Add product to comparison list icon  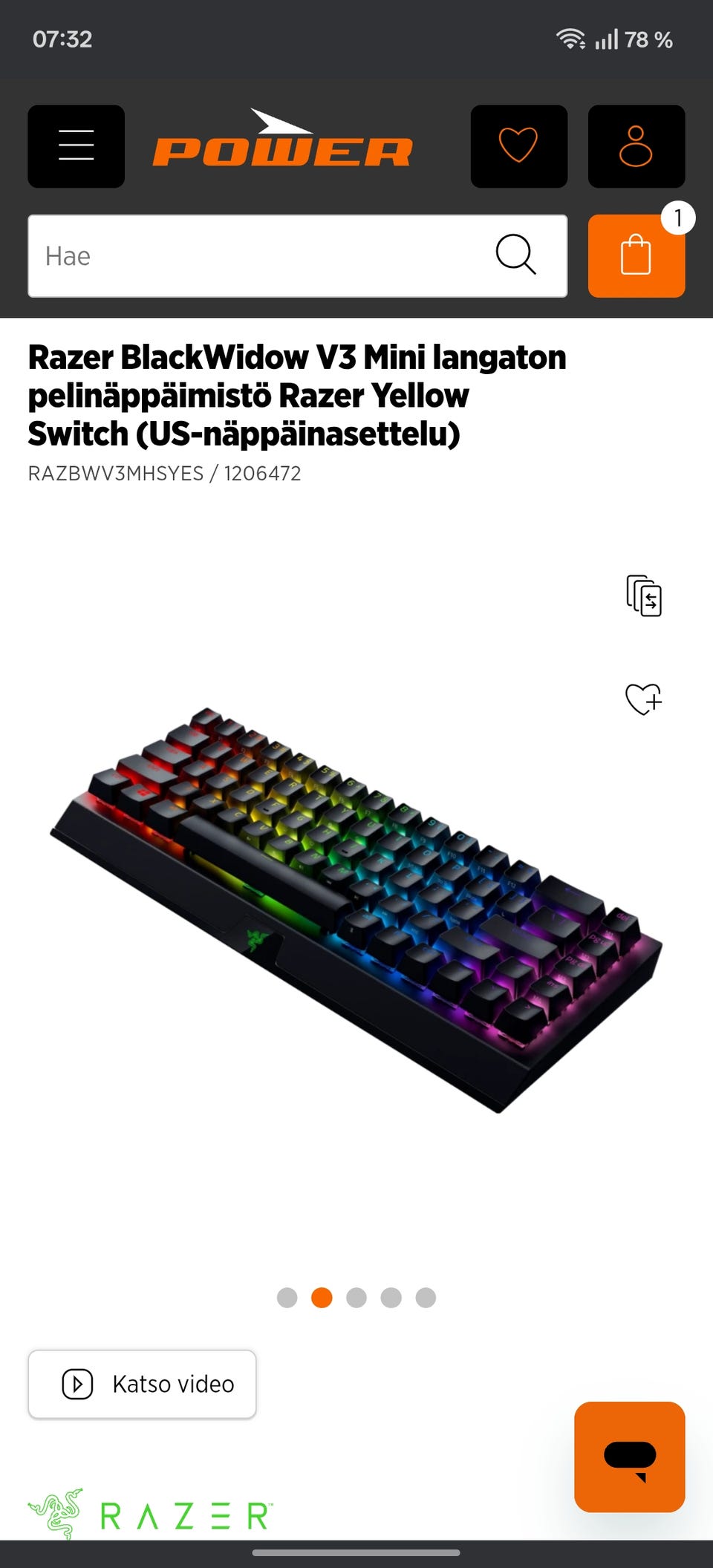(x=643, y=595)
